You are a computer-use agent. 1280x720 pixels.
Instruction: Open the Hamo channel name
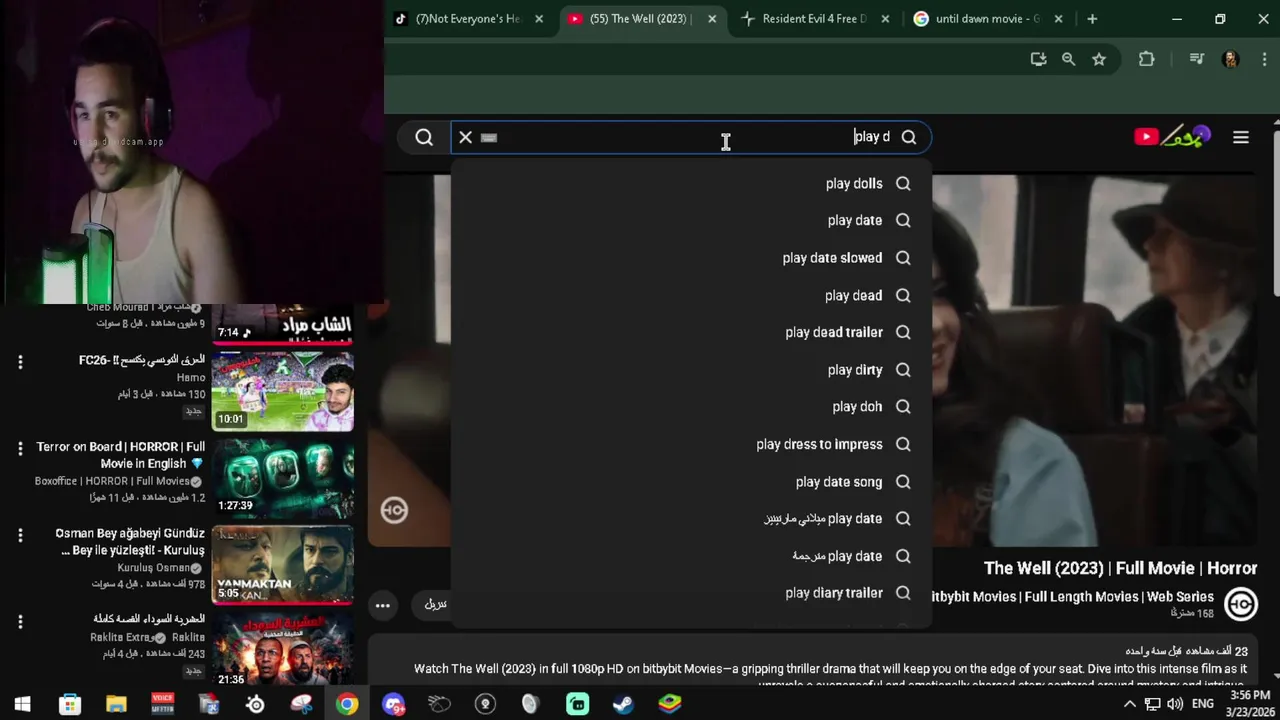pyautogui.click(x=191, y=377)
